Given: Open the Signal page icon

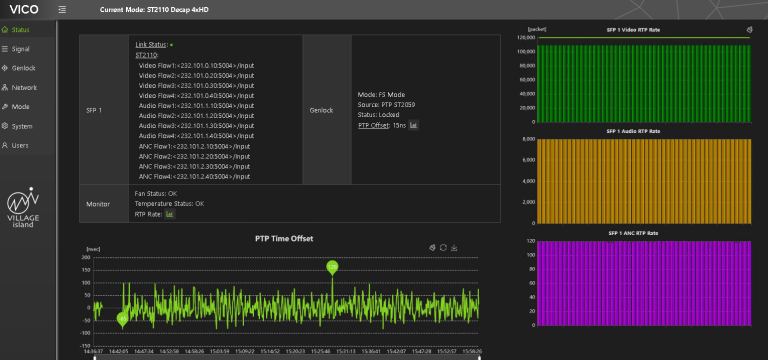Looking at the screenshot, I should pos(5,49).
